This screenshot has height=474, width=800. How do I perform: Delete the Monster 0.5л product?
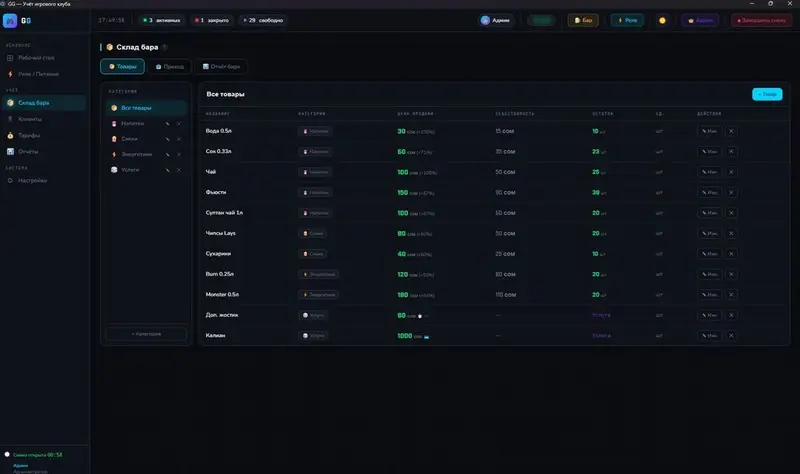coord(731,294)
